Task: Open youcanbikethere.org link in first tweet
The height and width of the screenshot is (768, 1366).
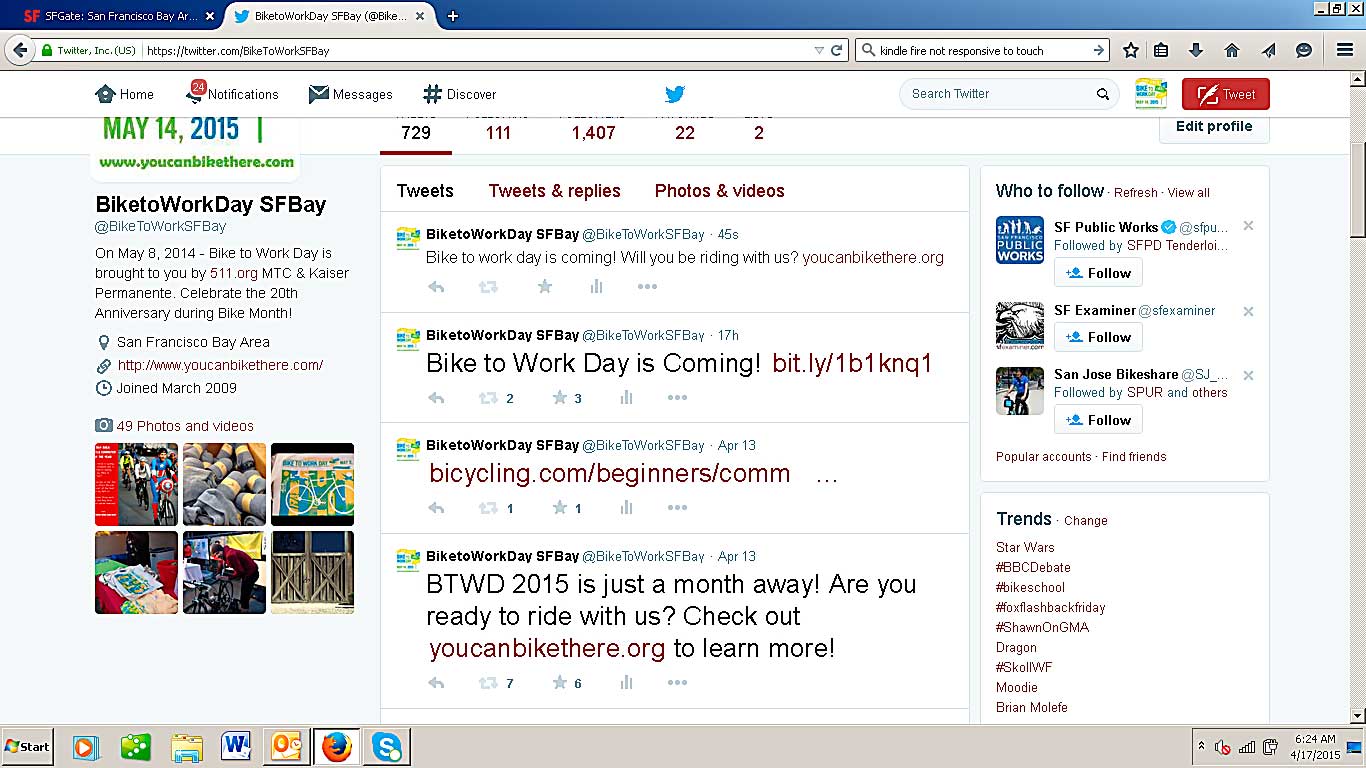Action: [873, 258]
